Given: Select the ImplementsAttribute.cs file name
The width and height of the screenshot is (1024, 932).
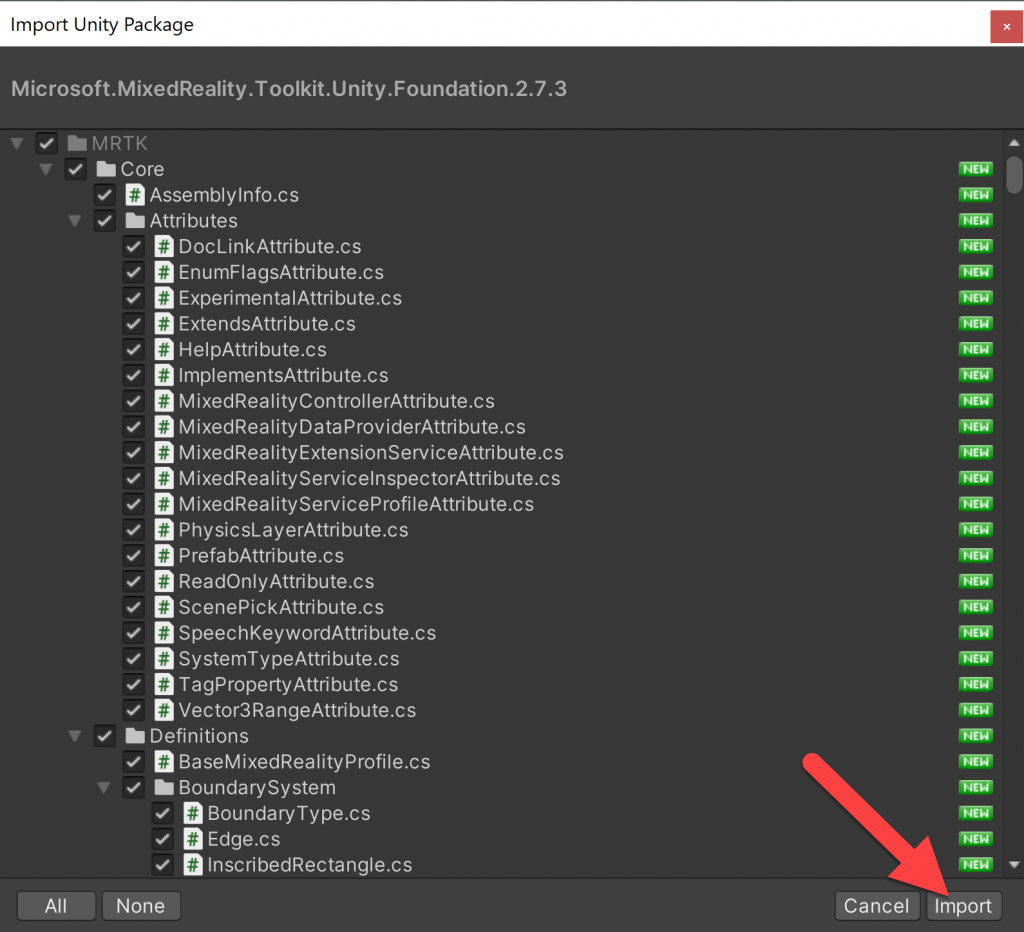Looking at the screenshot, I should (283, 376).
